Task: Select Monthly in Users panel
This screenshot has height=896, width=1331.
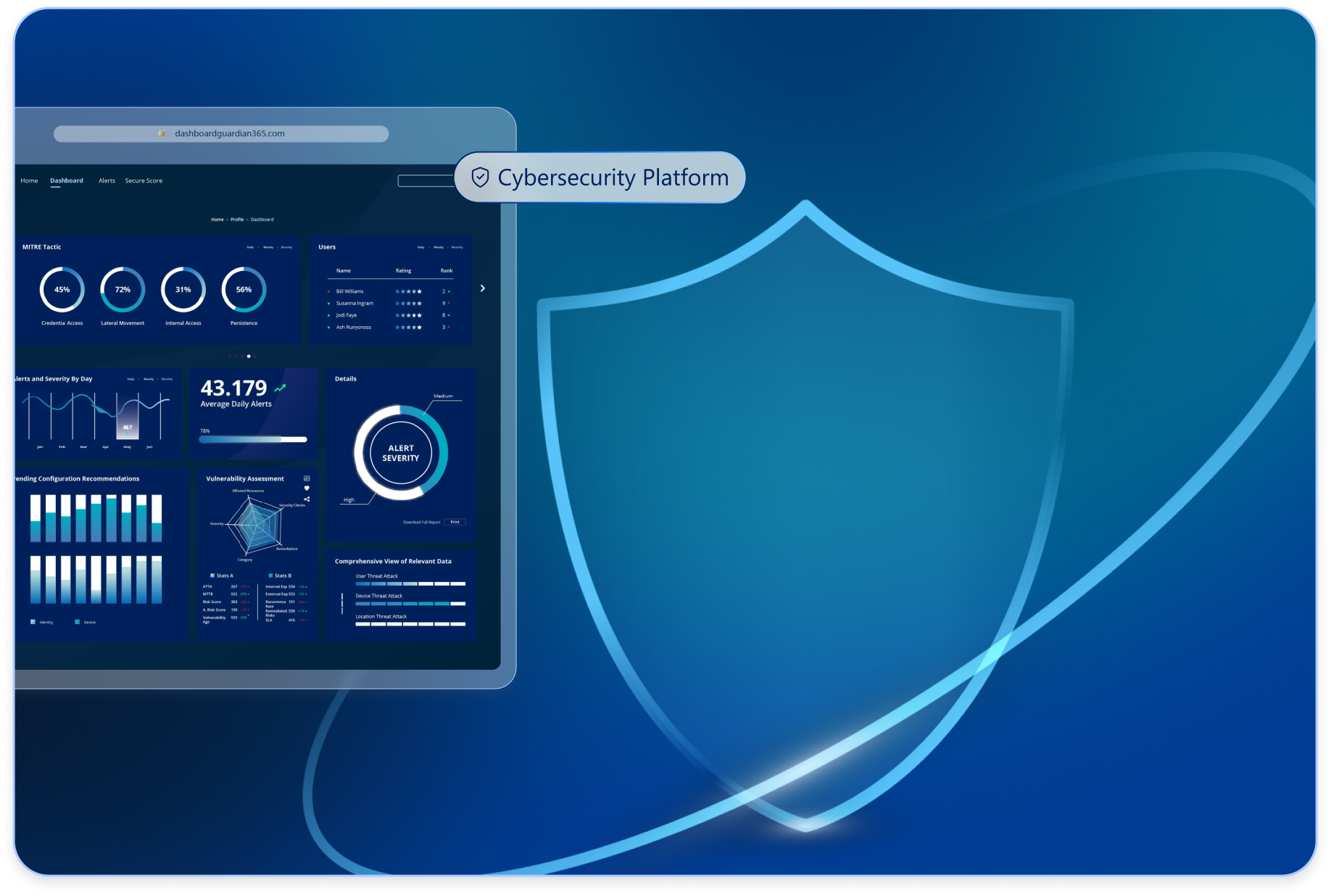Action: [457, 247]
